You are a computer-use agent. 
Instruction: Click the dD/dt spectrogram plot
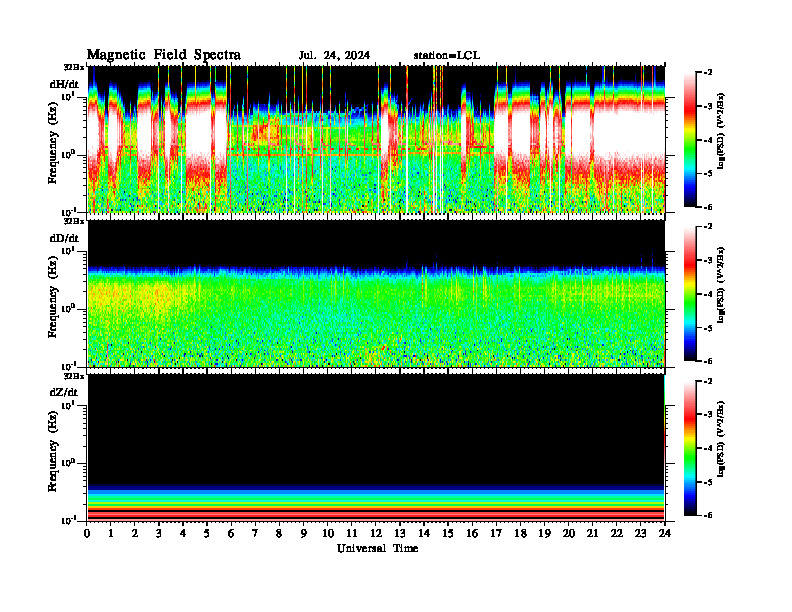point(376,293)
